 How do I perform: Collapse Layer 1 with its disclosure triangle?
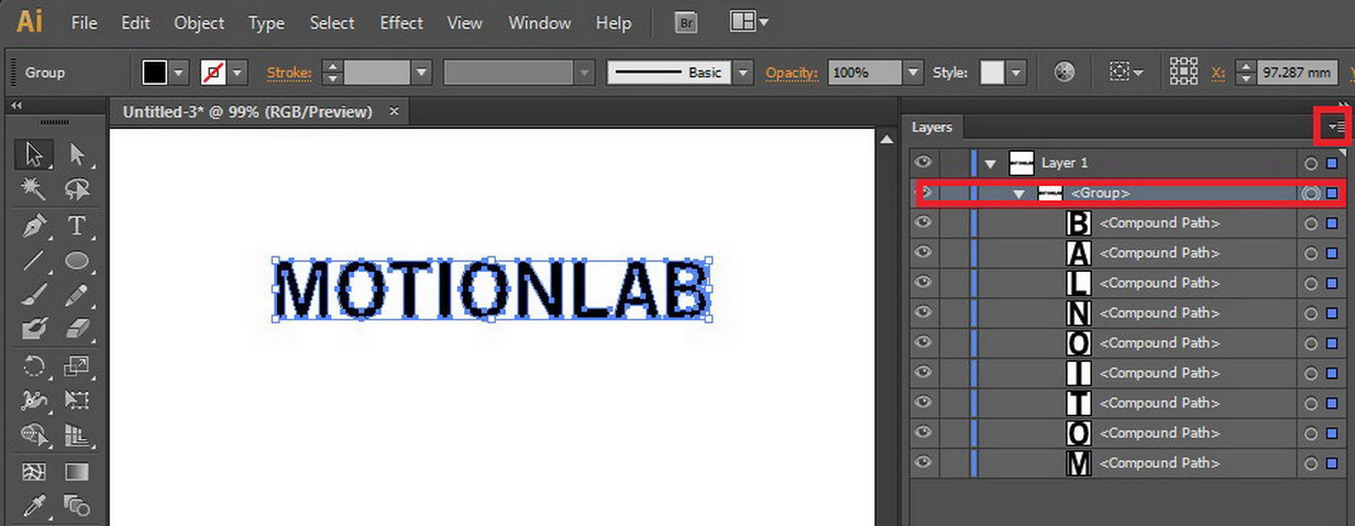(991, 163)
